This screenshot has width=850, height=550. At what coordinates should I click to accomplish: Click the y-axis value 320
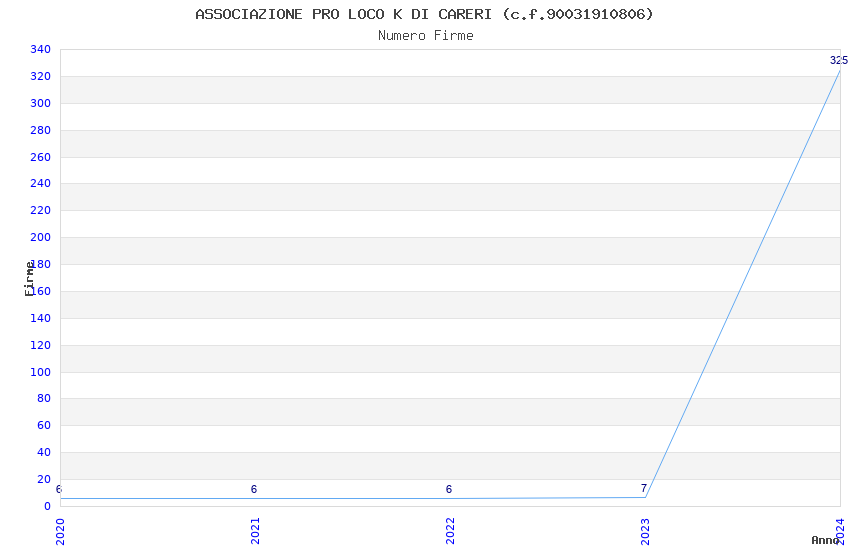[x=41, y=76]
